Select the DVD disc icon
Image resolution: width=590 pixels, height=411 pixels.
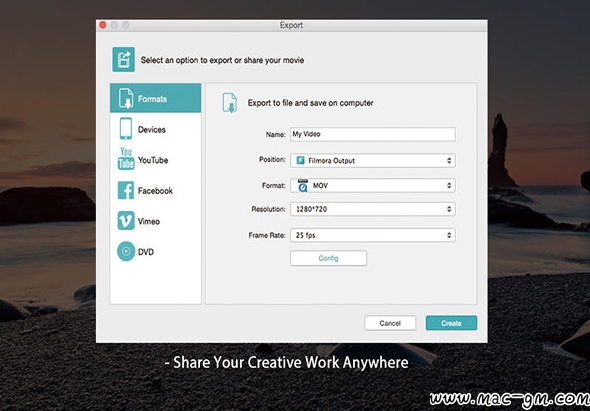click(126, 251)
